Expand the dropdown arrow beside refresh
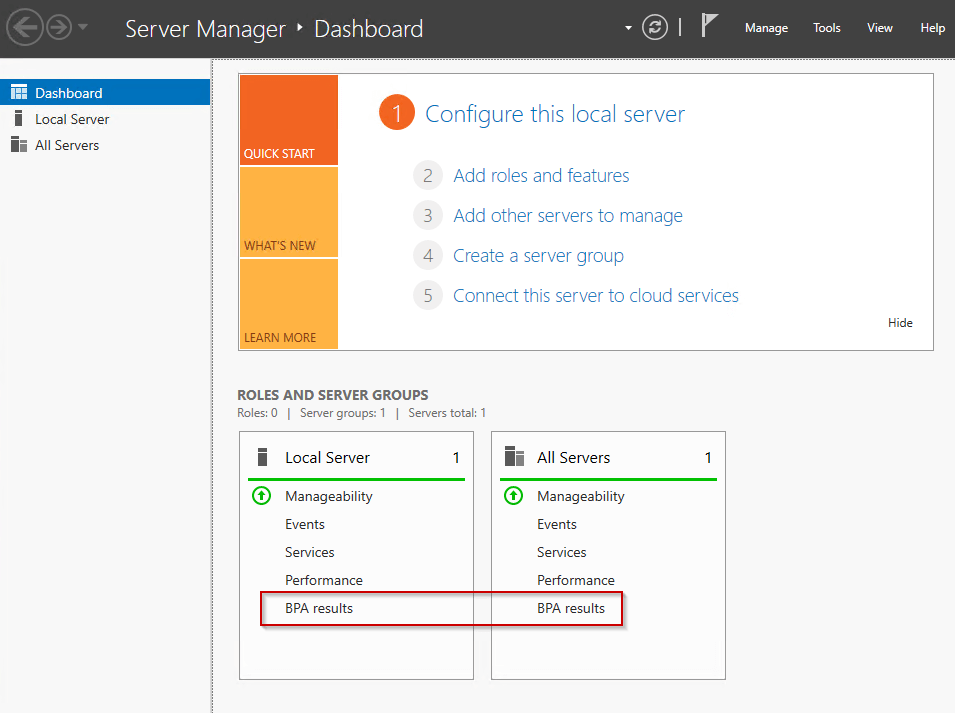Viewport: 955px width, 713px height. [x=628, y=28]
